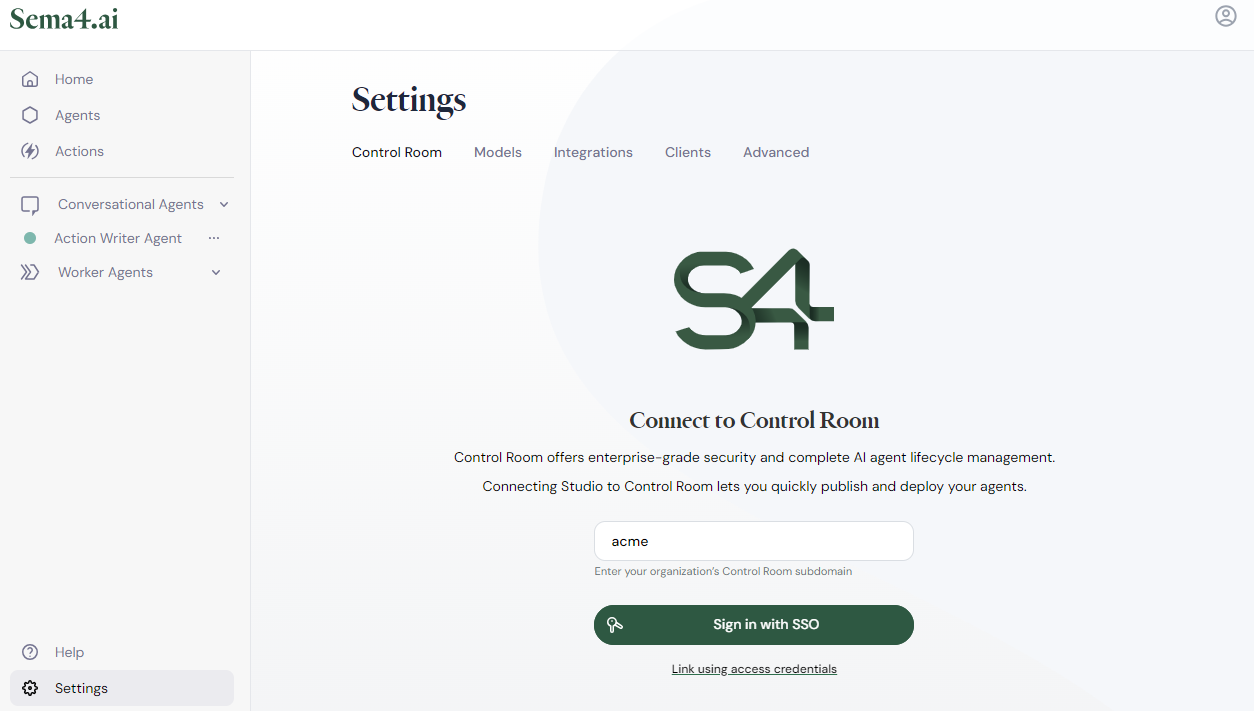Image resolution: width=1254 pixels, height=711 pixels.
Task: Open the Integrations tab
Action: [x=593, y=152]
